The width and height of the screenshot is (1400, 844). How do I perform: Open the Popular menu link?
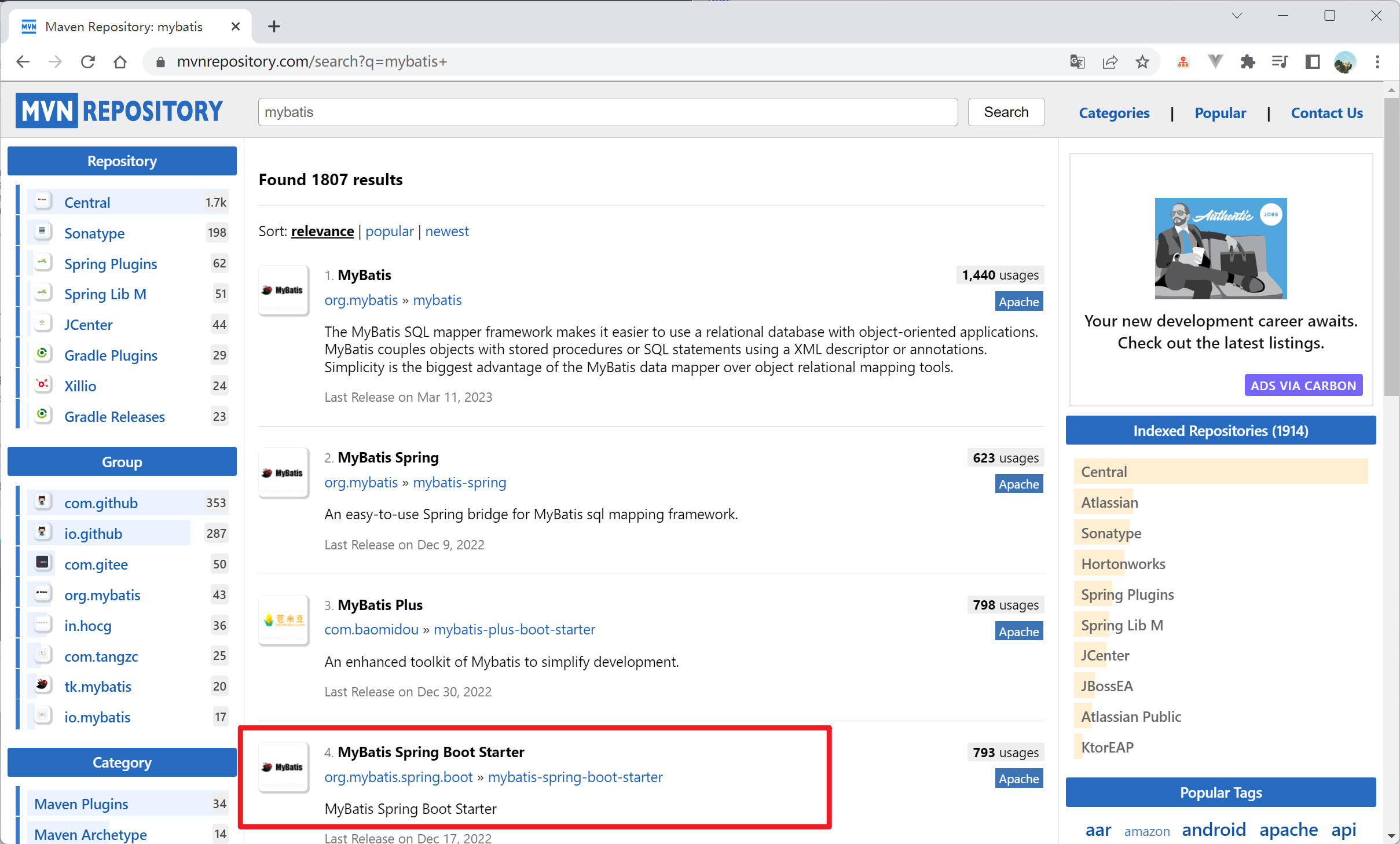pyautogui.click(x=1220, y=113)
